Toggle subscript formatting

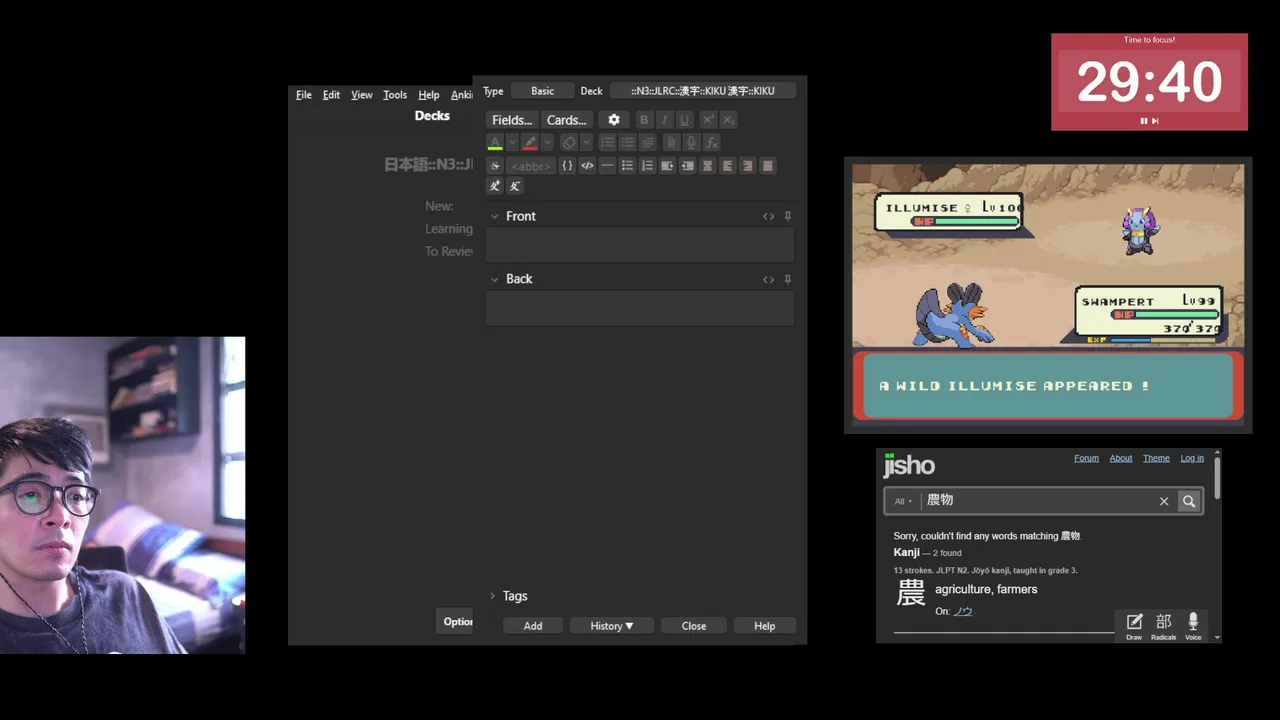pyautogui.click(x=728, y=120)
